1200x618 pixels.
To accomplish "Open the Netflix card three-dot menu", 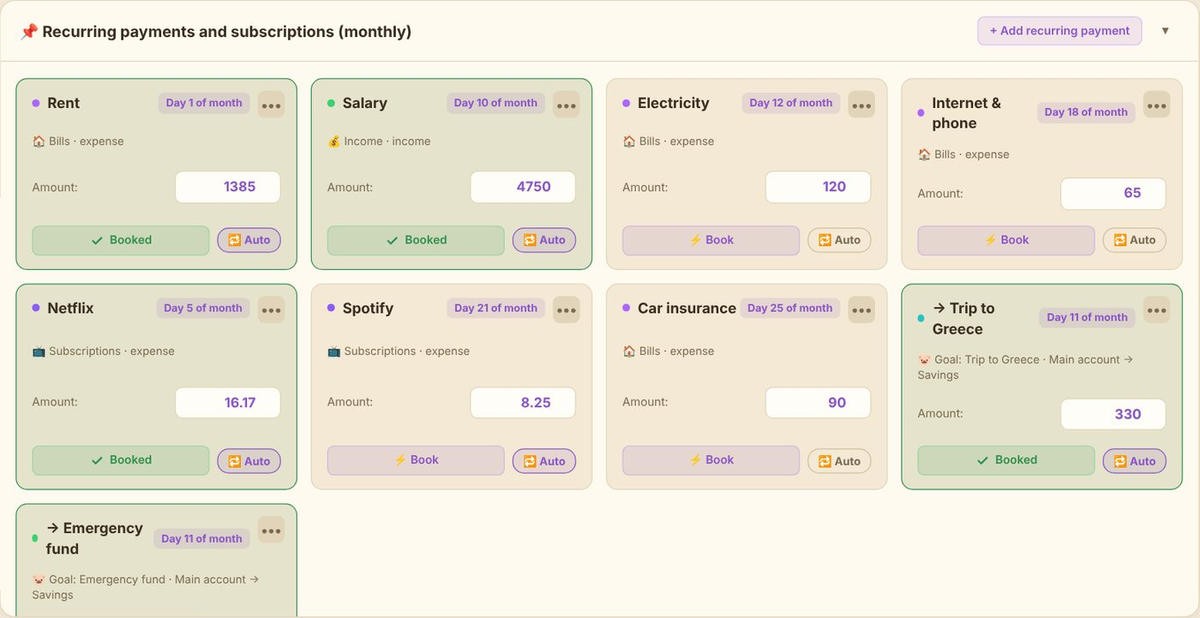I will 271,309.
